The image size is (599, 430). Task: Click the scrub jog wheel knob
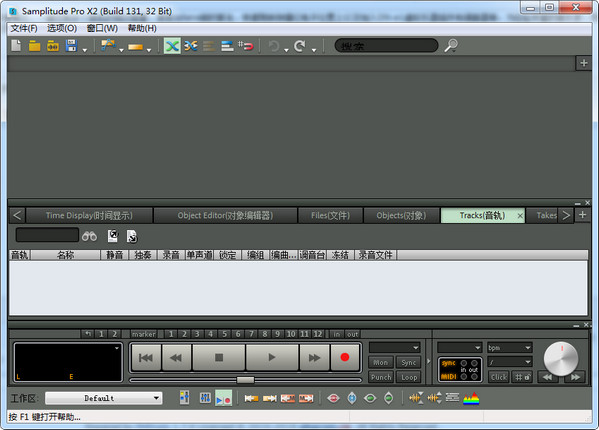pyautogui.click(x=561, y=359)
